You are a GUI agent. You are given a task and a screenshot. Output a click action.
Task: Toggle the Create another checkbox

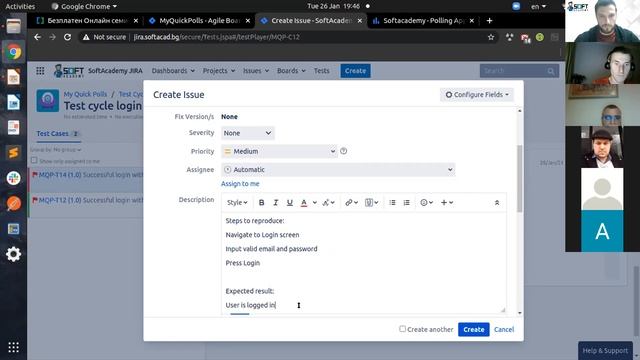click(x=402, y=329)
